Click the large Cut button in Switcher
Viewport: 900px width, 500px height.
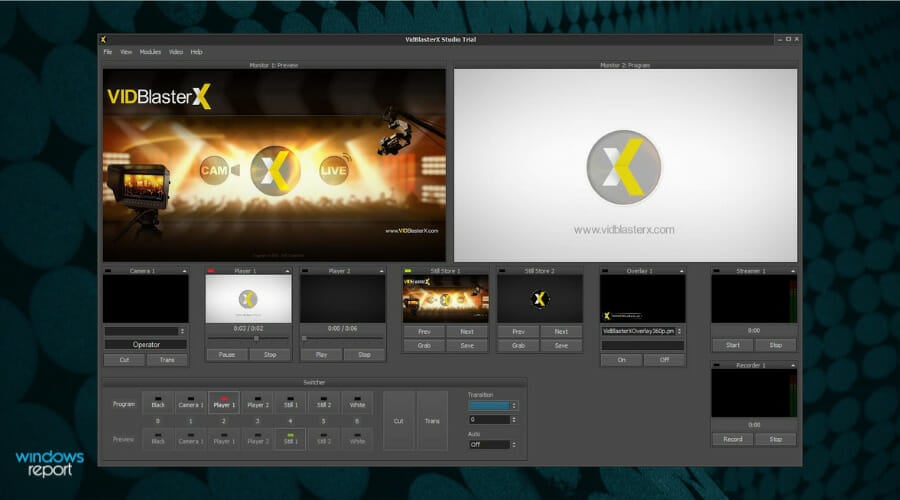pos(398,421)
